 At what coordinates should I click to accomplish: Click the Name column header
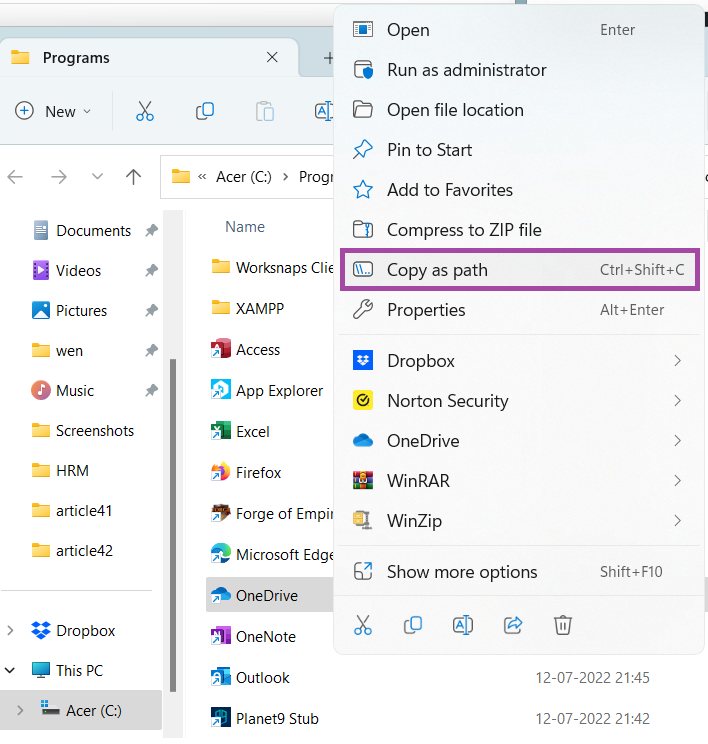[x=245, y=227]
